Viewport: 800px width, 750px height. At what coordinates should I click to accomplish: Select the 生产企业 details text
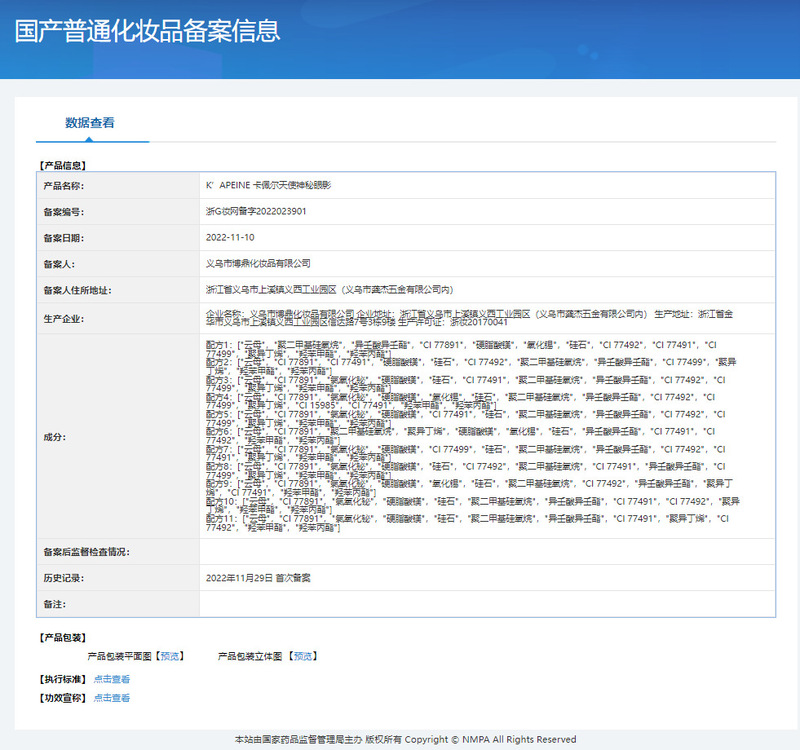pos(469,318)
